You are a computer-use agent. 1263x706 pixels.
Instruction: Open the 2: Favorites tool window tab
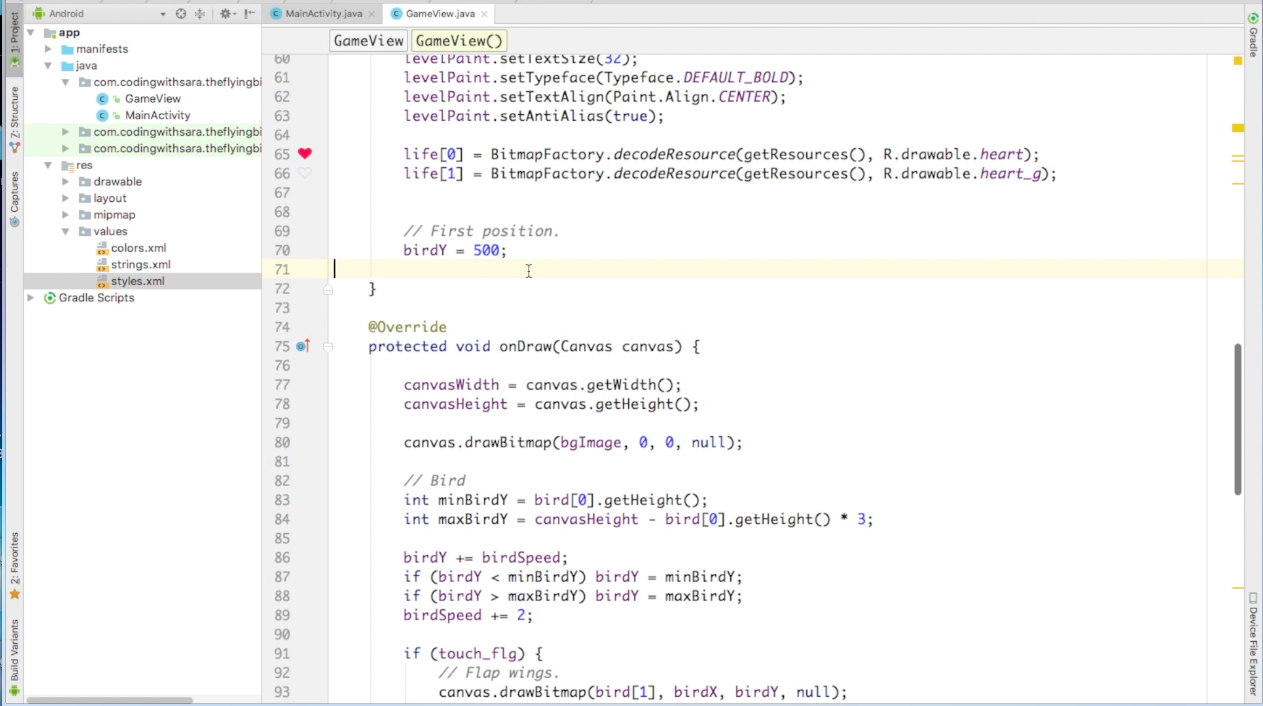pos(14,565)
